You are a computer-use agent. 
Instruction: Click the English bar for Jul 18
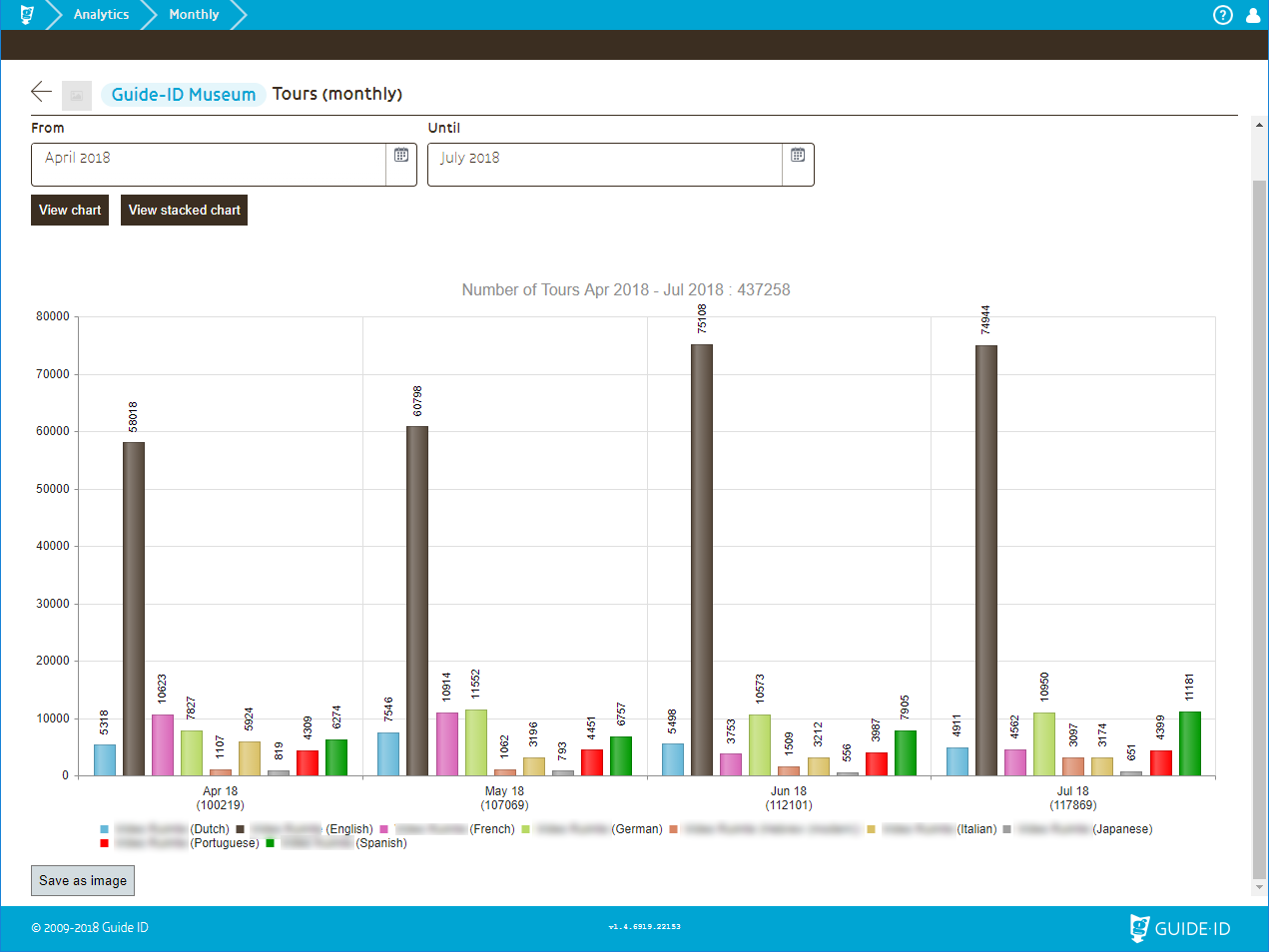point(986,561)
